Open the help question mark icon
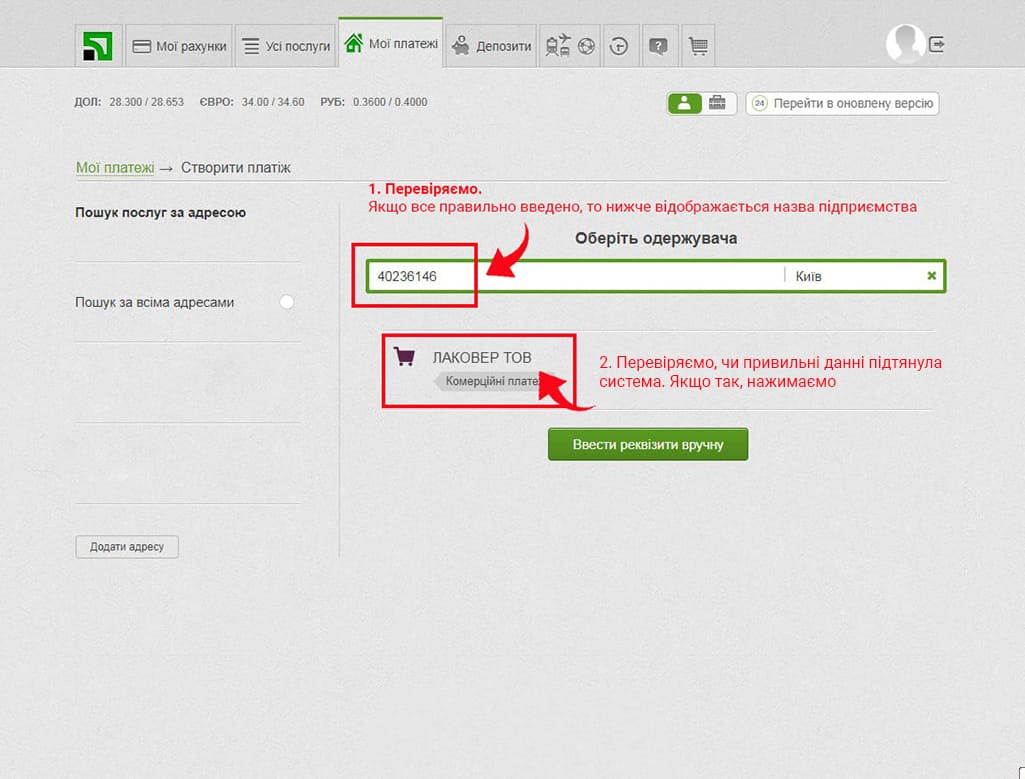Image resolution: width=1025 pixels, height=779 pixels. (x=658, y=46)
